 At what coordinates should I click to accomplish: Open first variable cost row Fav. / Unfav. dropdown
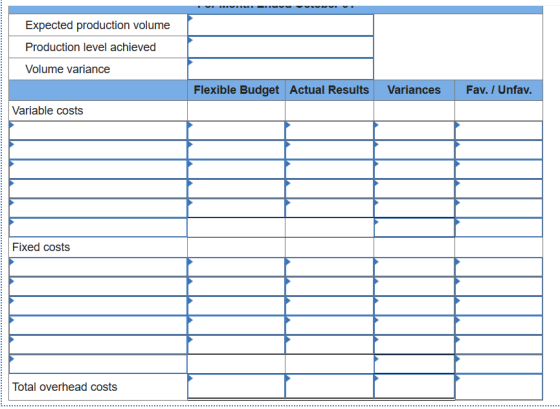(x=499, y=131)
